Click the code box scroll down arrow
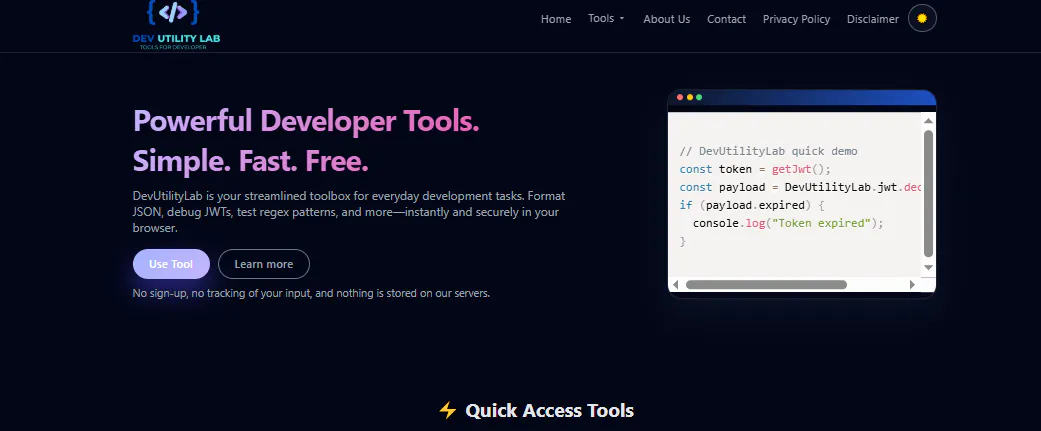Viewport: 1041px width, 431px height. (x=928, y=267)
